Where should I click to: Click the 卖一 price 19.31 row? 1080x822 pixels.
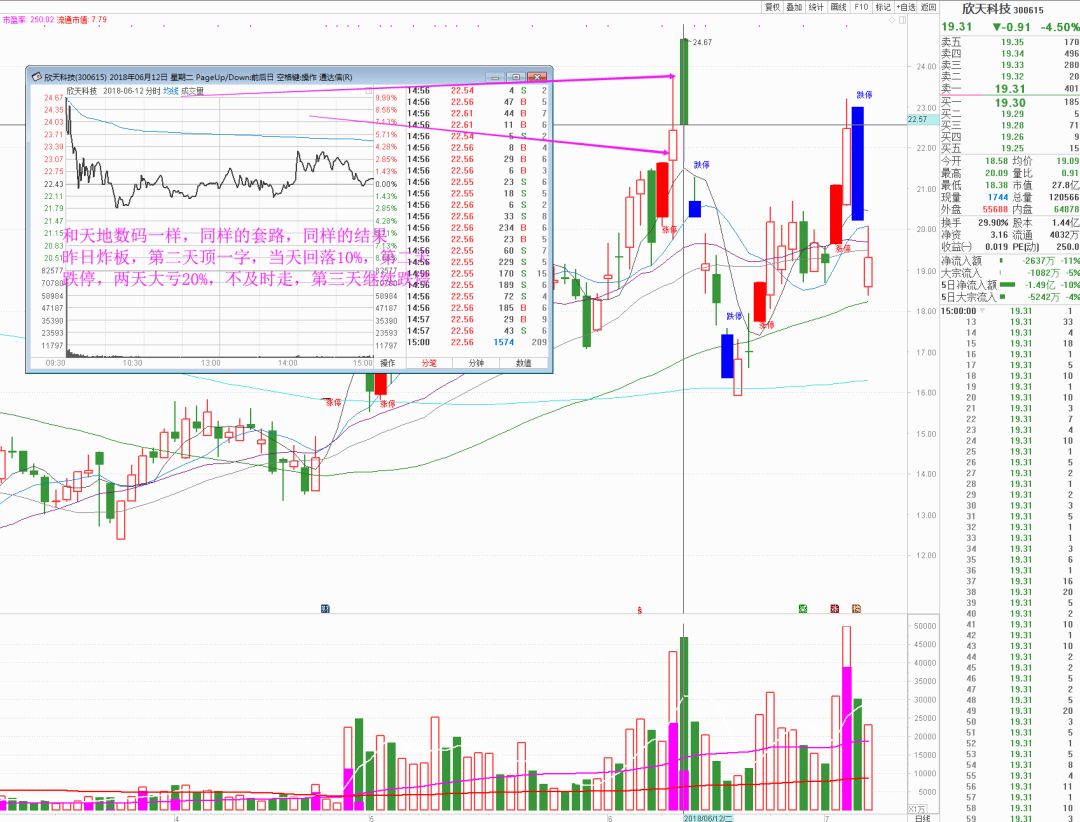pos(1010,89)
